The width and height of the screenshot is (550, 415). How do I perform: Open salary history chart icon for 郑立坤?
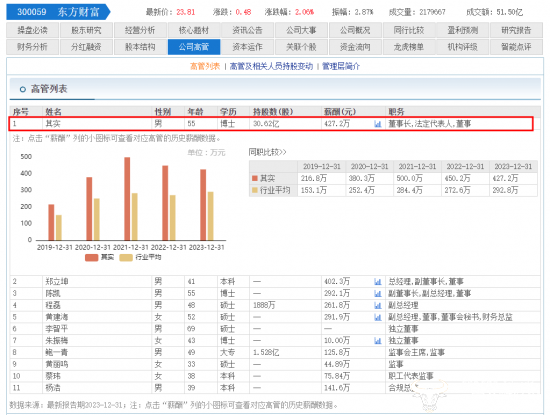click(x=377, y=282)
